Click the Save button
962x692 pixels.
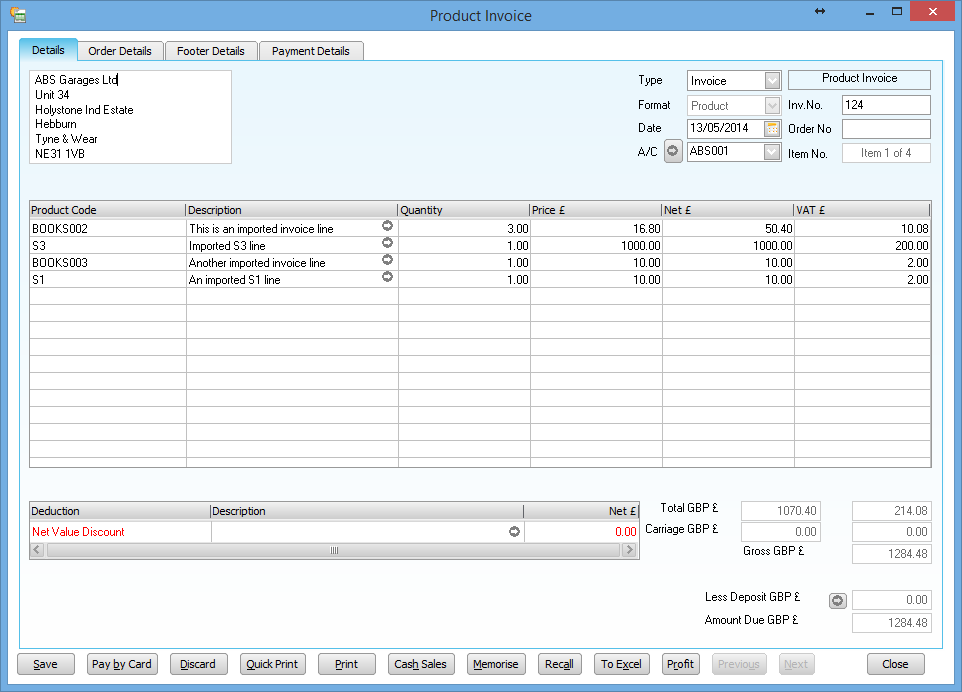click(x=45, y=664)
